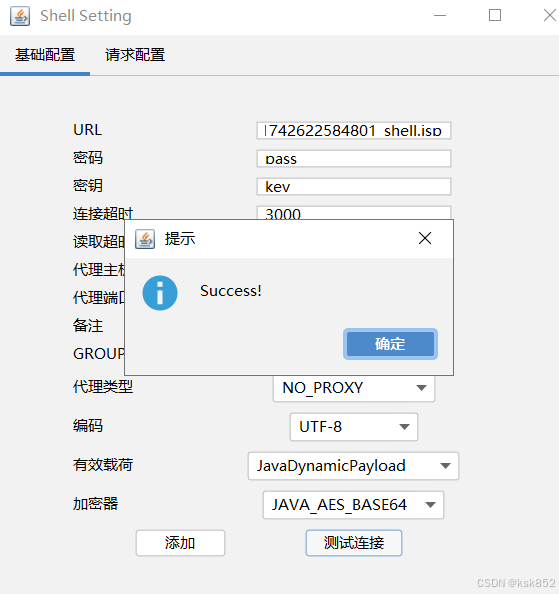This screenshot has height=594, width=559.
Task: Click the 有效载荷 label
Action: [103, 465]
